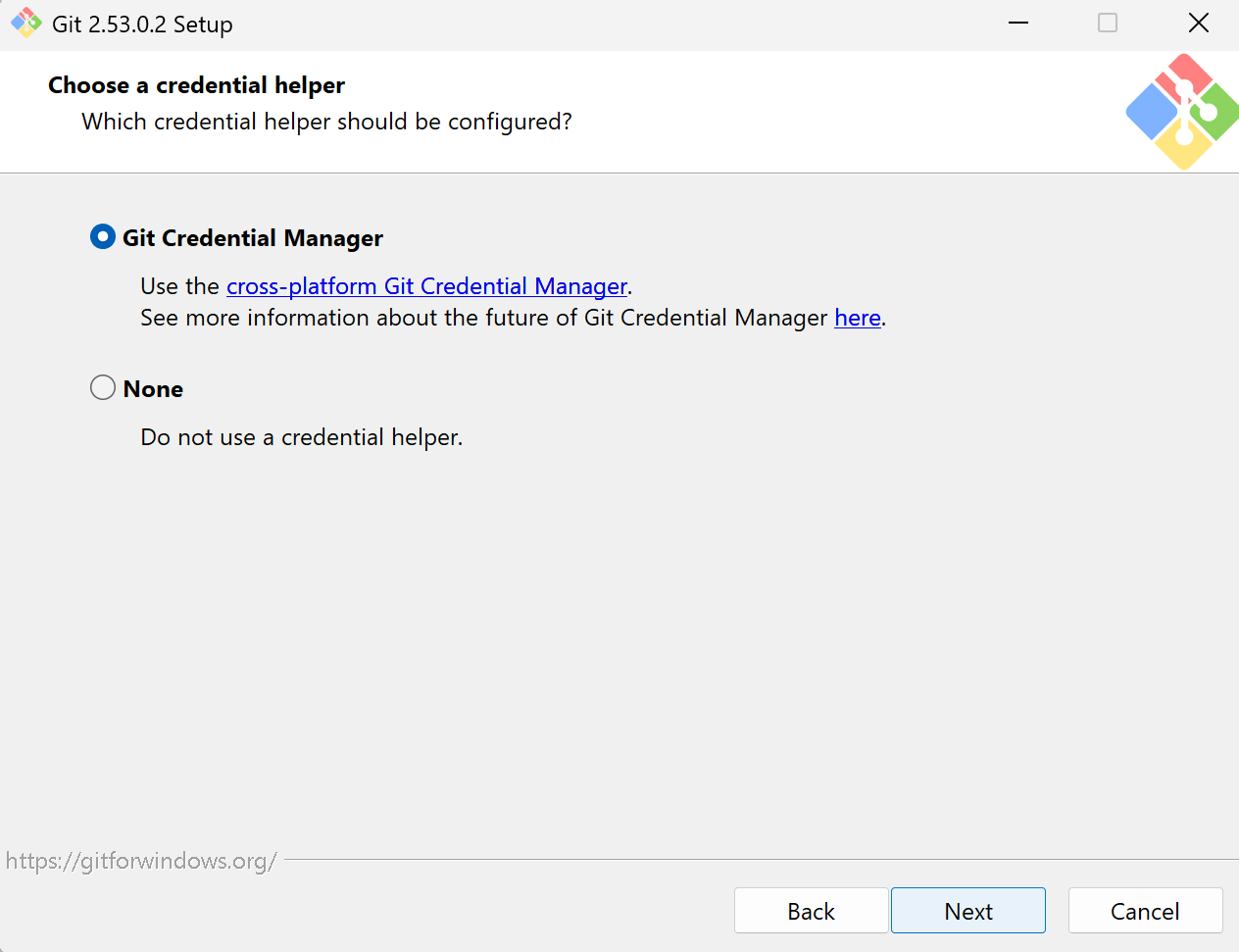The image size is (1239, 952).
Task: Close the Git Setup window
Action: point(1198,23)
